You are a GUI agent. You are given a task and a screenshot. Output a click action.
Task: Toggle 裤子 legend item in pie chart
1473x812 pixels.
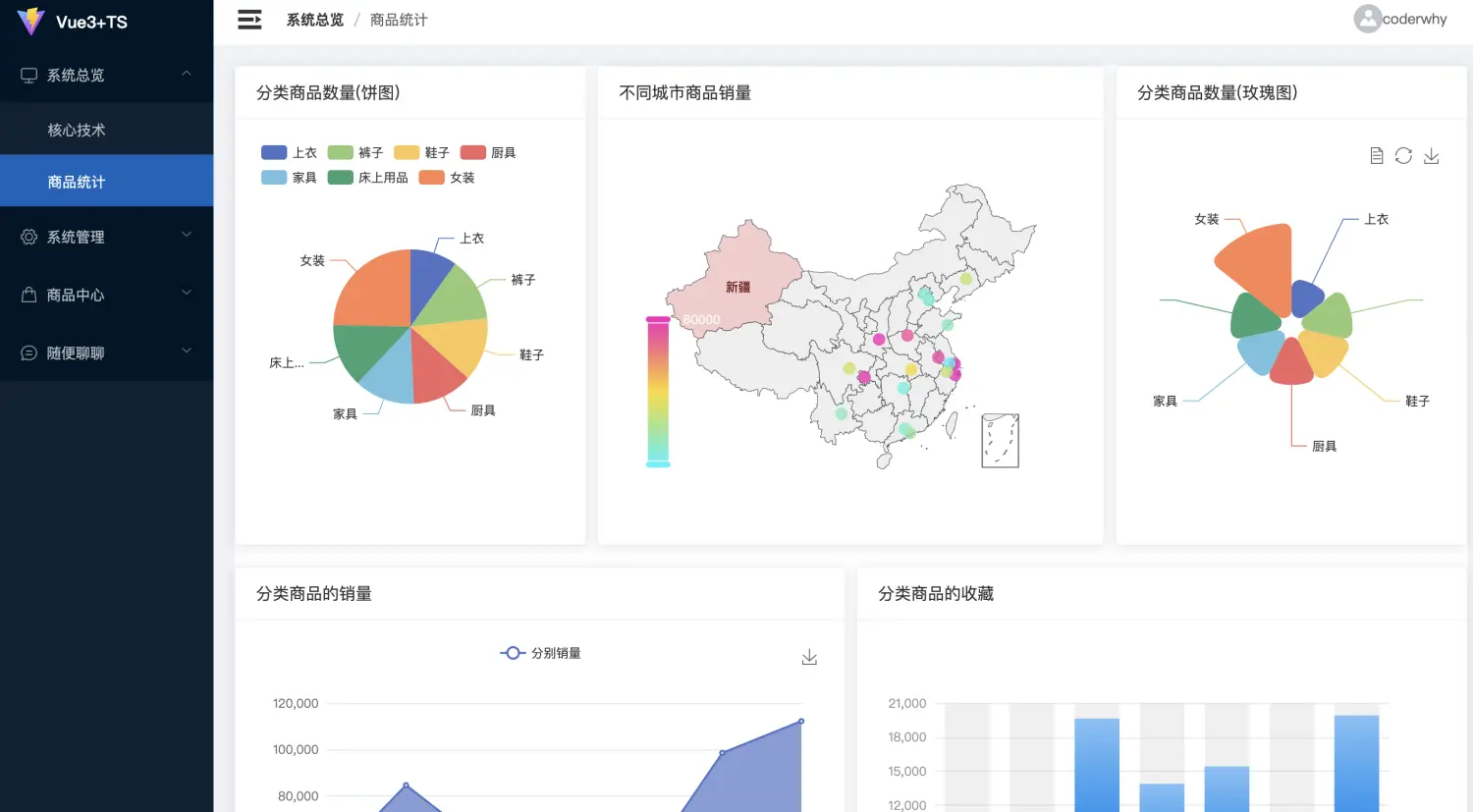tap(355, 152)
